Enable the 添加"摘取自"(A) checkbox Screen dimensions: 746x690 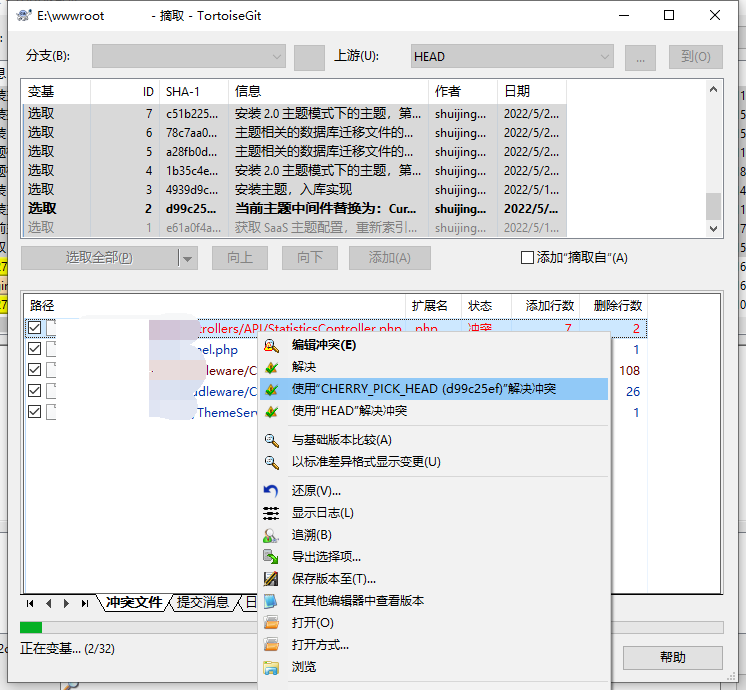click(527, 257)
